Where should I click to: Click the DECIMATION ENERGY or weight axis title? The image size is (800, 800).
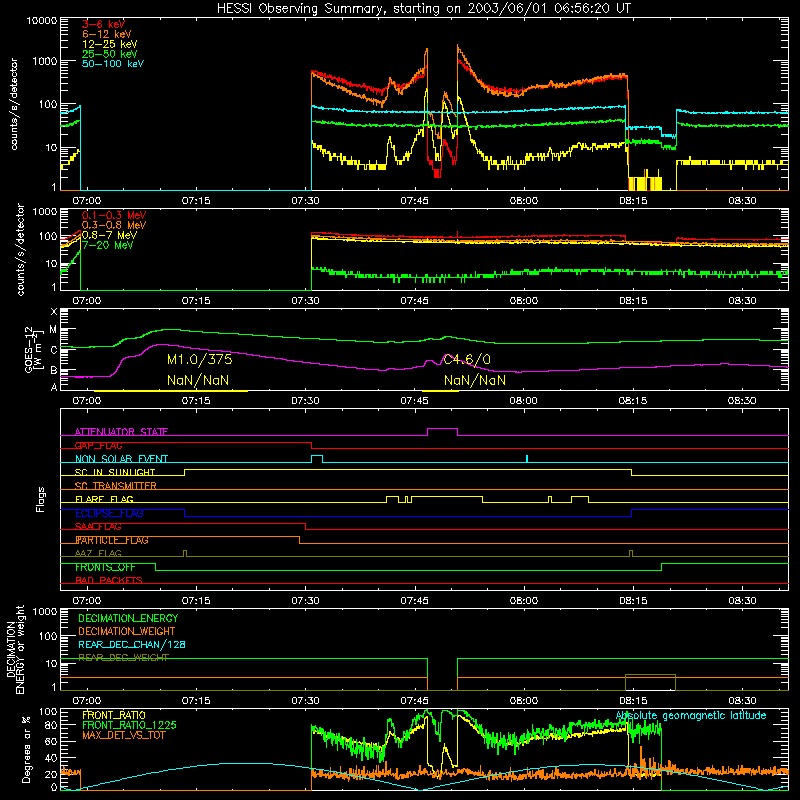[x=16, y=650]
